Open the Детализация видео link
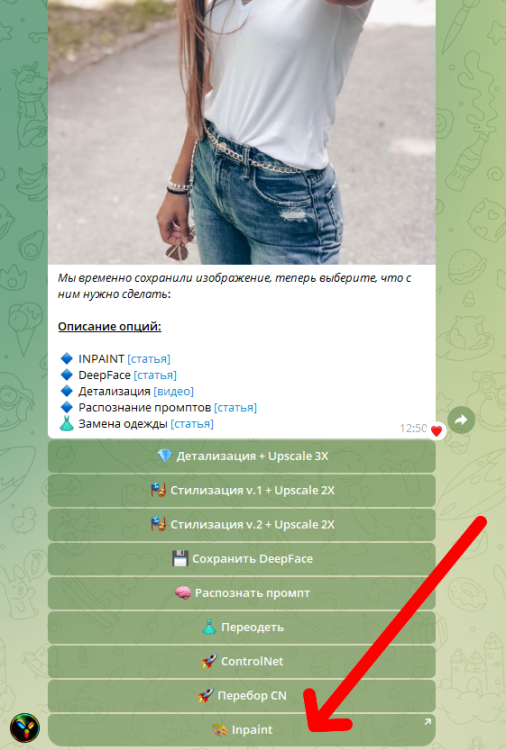This screenshot has width=506, height=750. tap(174, 391)
